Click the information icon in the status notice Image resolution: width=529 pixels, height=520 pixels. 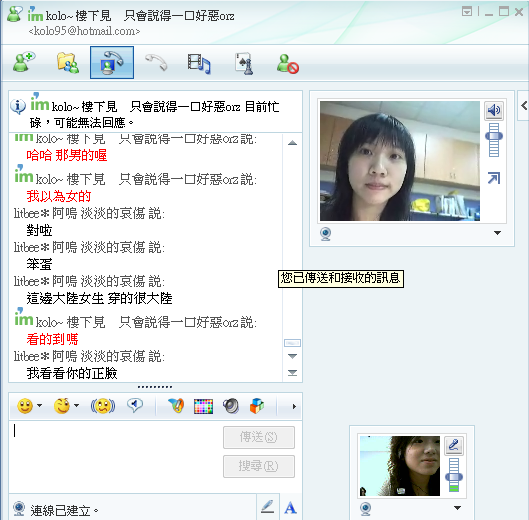[x=18, y=106]
